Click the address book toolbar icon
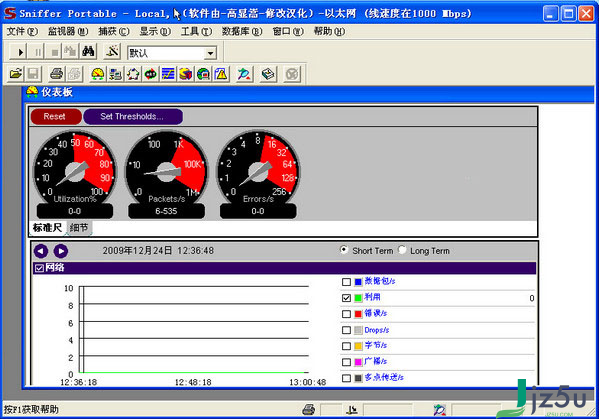 click(268, 74)
